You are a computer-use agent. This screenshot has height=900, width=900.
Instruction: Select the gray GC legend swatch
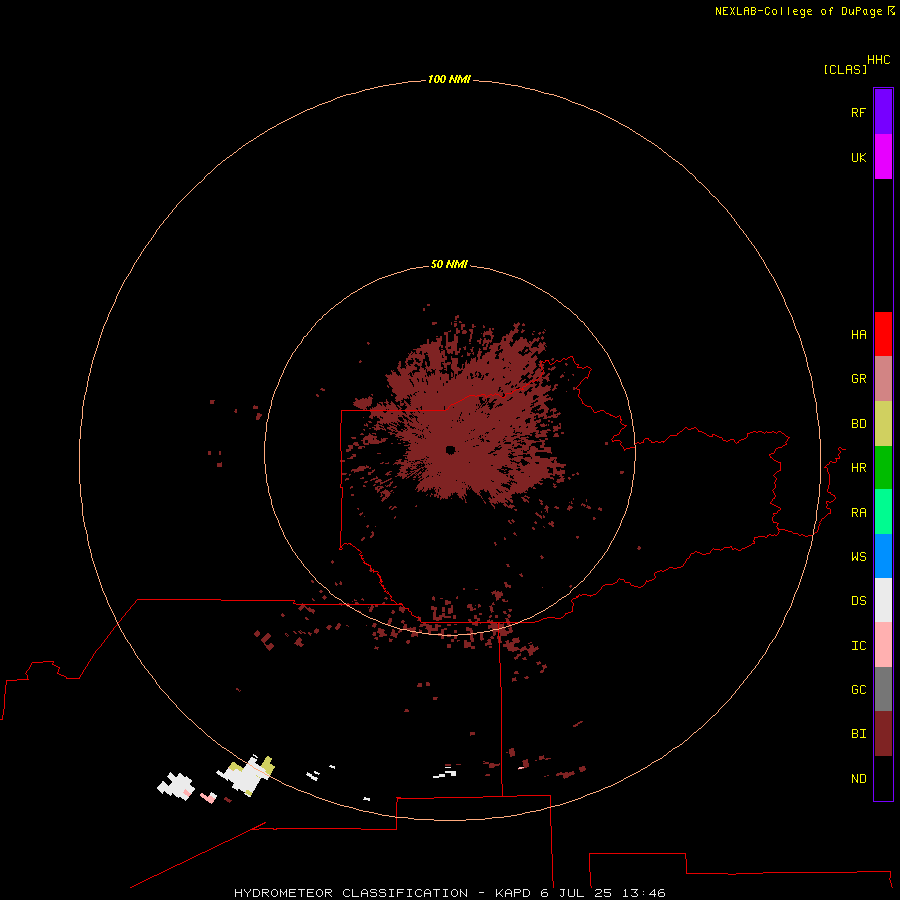[x=883, y=689]
